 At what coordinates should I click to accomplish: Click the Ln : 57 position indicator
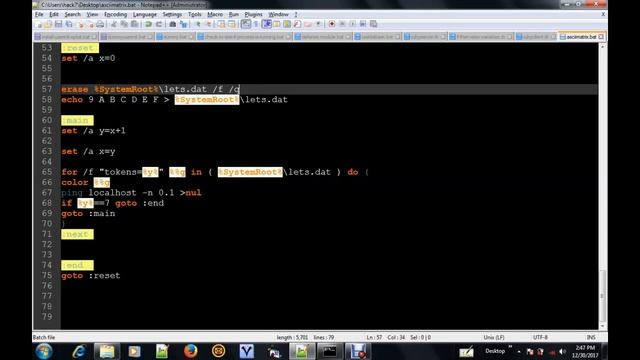[374, 338]
